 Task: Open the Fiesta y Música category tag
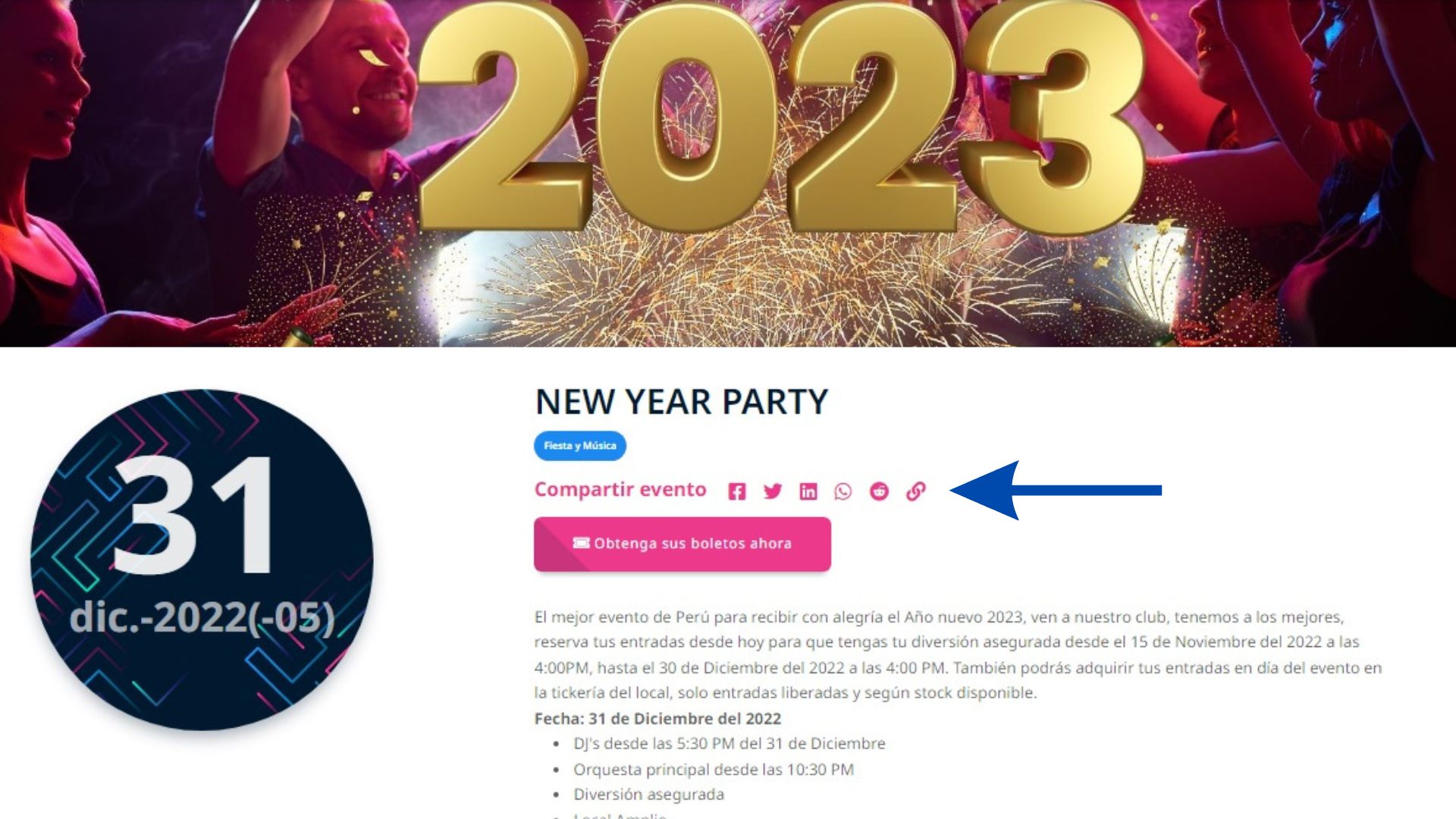click(x=580, y=446)
